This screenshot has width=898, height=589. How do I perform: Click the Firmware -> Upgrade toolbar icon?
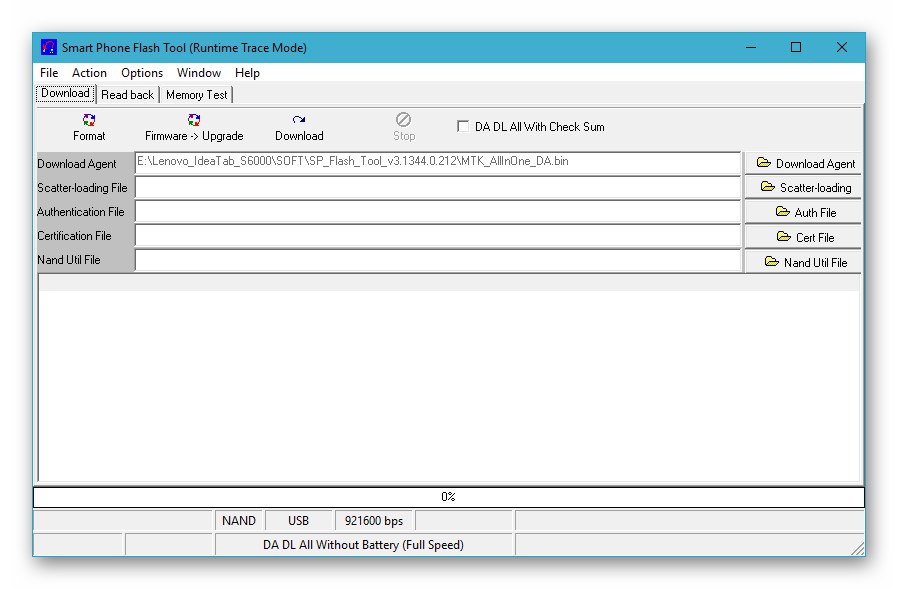[x=194, y=120]
